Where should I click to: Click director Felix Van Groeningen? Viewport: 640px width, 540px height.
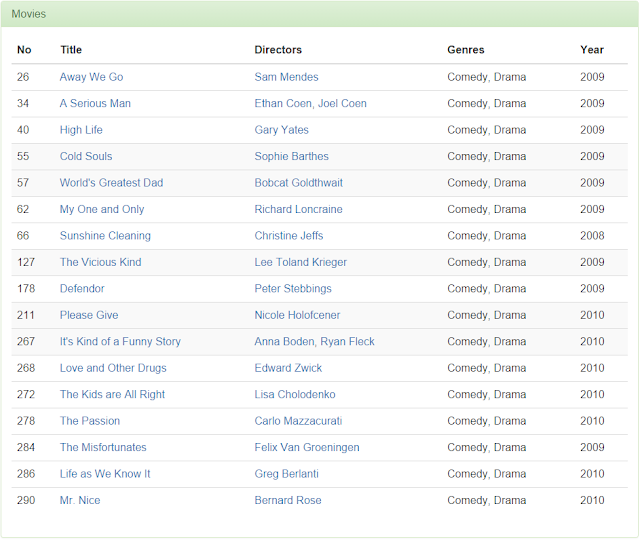click(x=307, y=448)
